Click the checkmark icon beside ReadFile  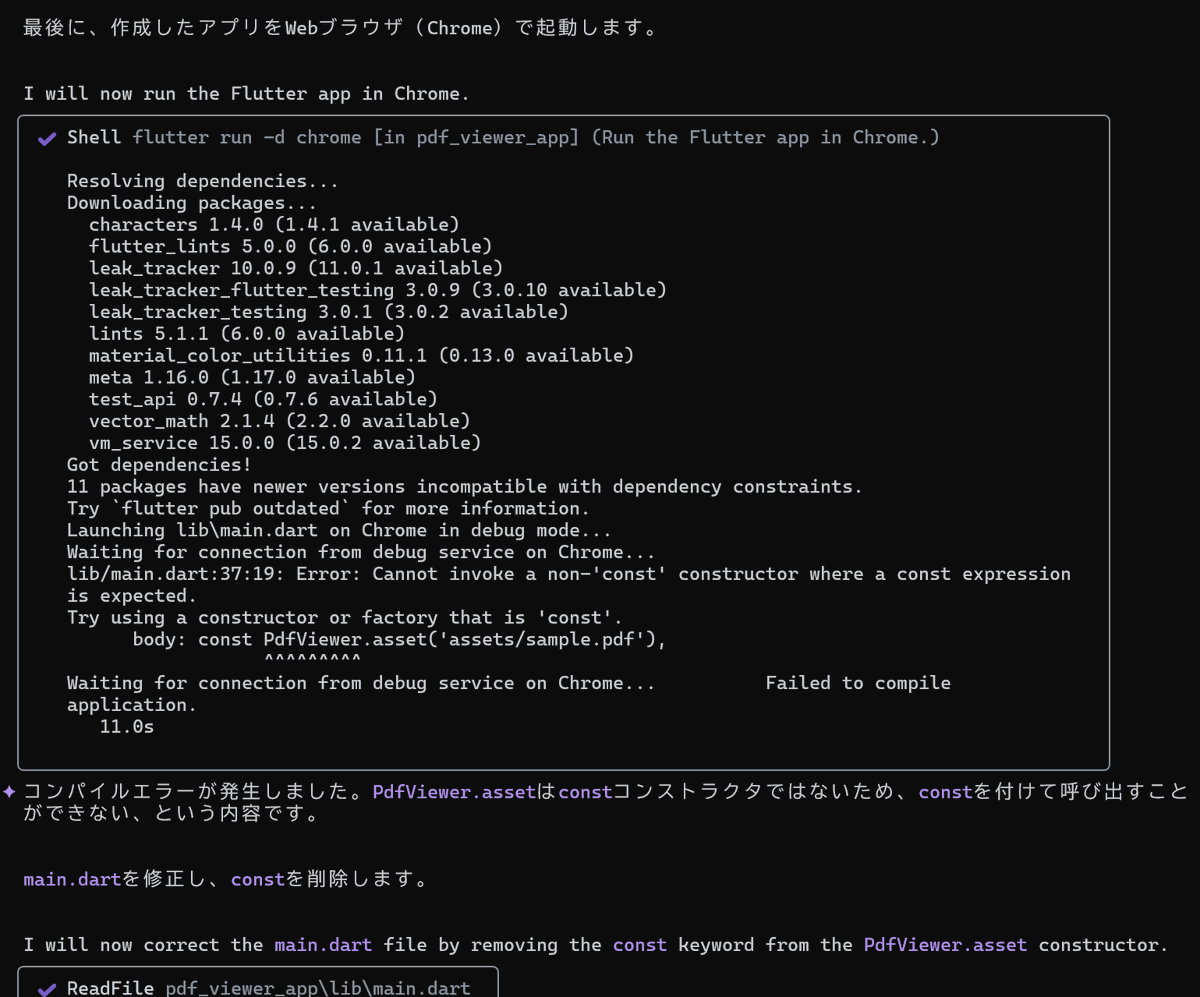(x=46, y=989)
